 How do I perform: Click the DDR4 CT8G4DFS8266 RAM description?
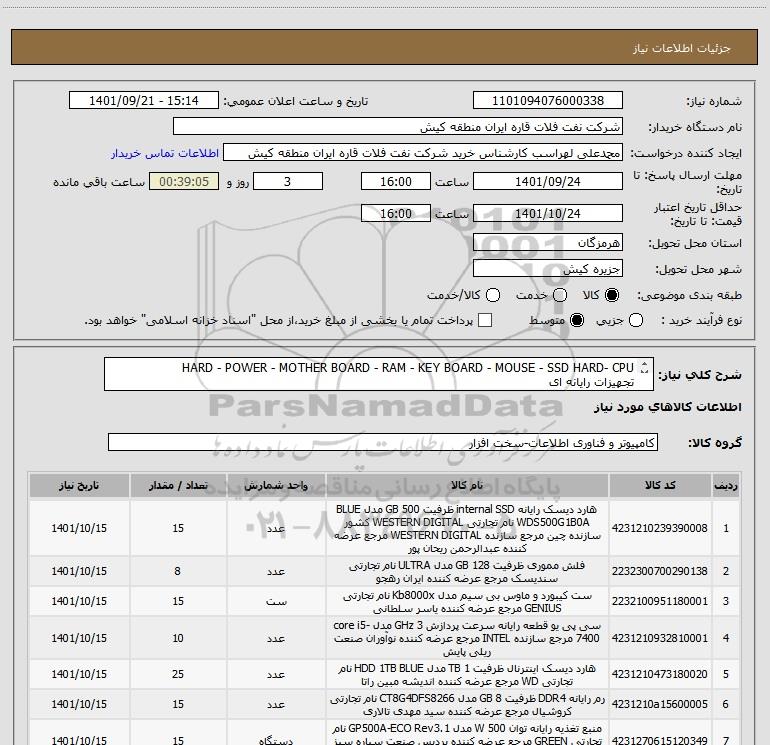tap(467, 705)
